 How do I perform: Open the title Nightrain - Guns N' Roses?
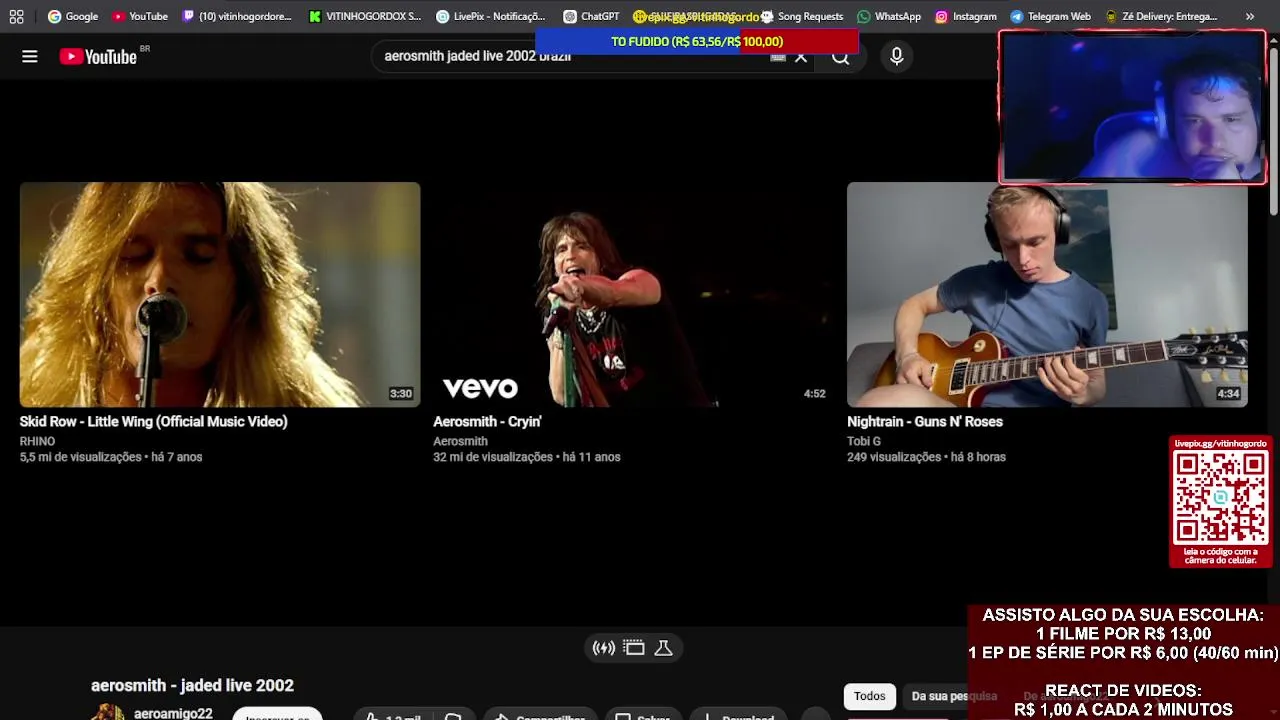click(925, 422)
